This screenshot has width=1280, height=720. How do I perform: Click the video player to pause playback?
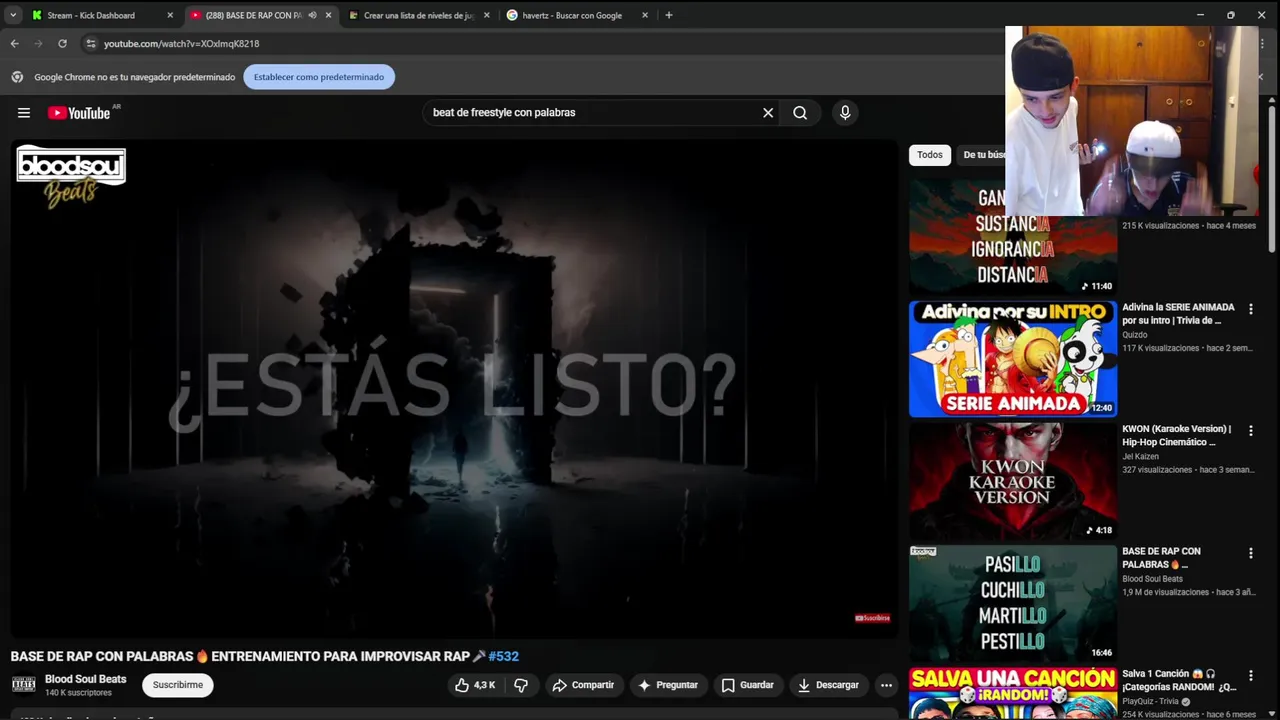[454, 388]
